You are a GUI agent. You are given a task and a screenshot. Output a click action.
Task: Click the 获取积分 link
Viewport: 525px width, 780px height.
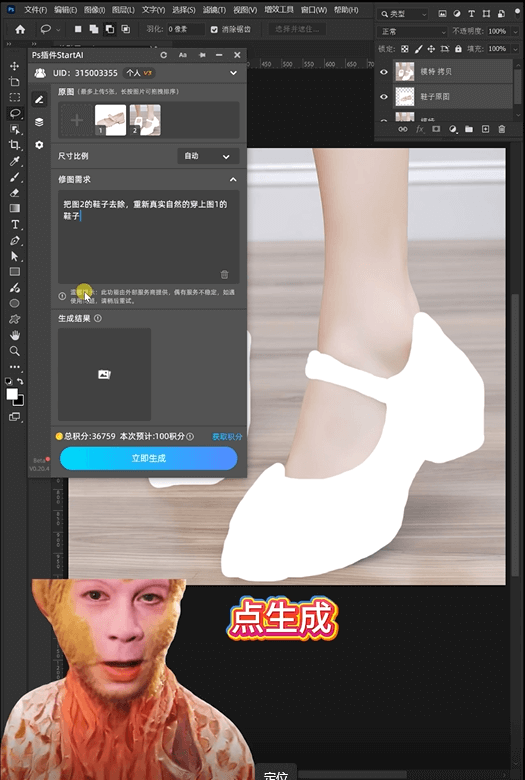[227, 437]
